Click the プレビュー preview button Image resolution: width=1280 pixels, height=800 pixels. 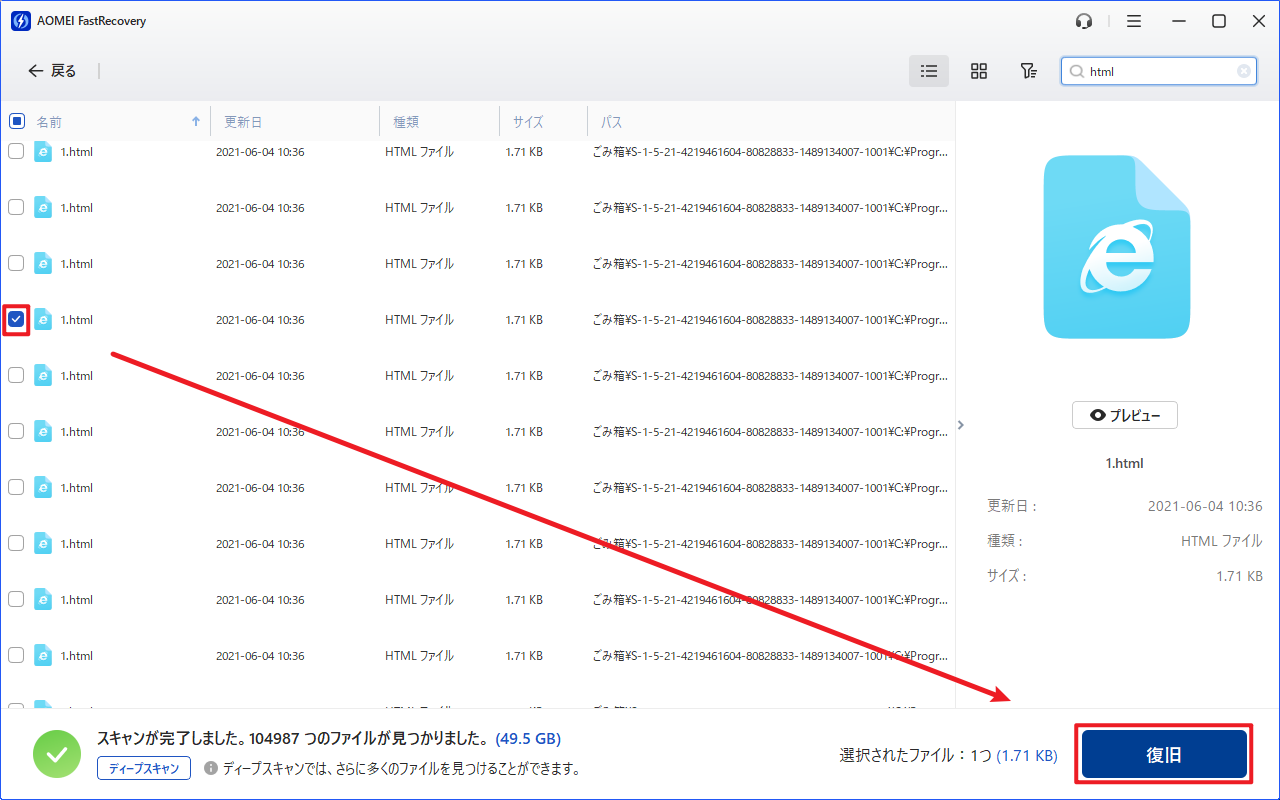(x=1125, y=415)
